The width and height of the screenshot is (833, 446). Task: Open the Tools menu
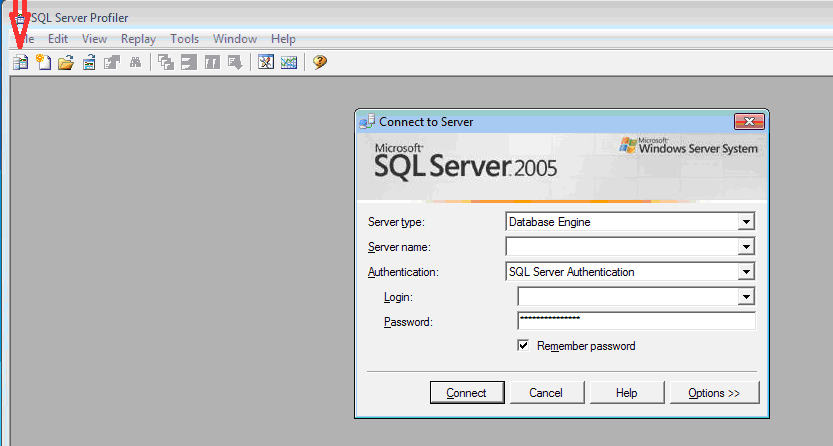click(185, 39)
